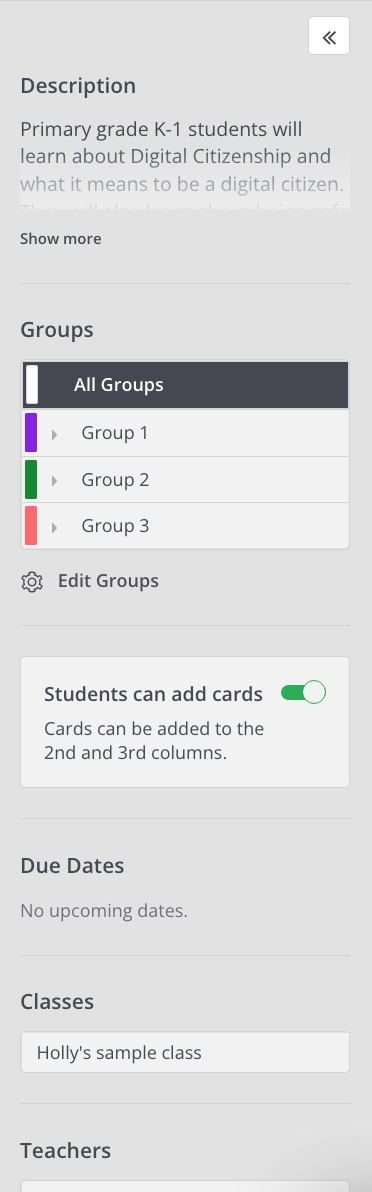
Task: Show more of the description text
Action: point(61,239)
